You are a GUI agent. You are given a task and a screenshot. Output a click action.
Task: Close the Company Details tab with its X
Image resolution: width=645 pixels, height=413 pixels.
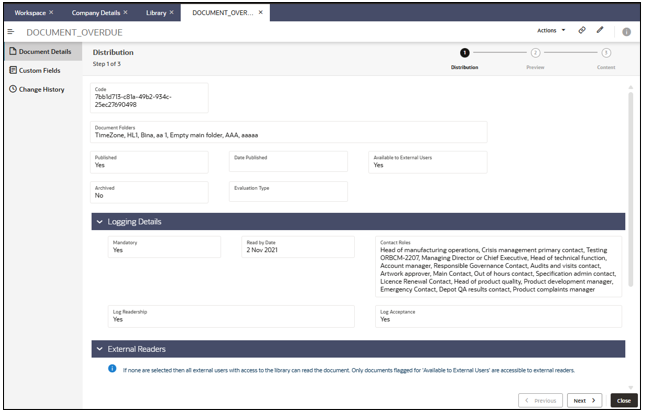click(x=125, y=12)
